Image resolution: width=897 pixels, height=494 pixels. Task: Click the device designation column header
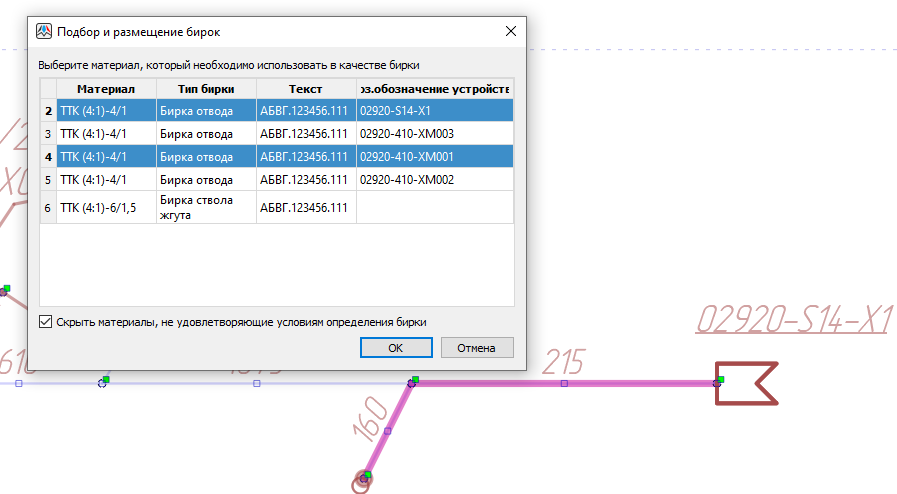coord(435,88)
